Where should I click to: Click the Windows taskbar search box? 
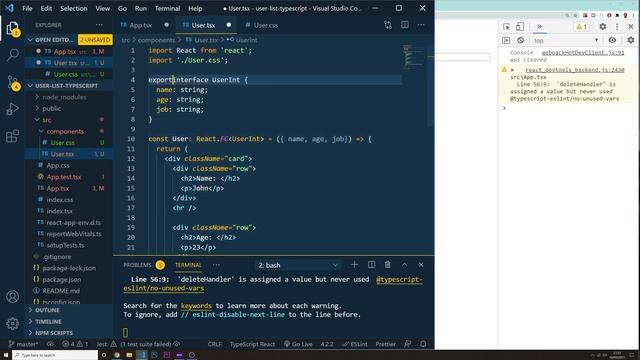55,355
